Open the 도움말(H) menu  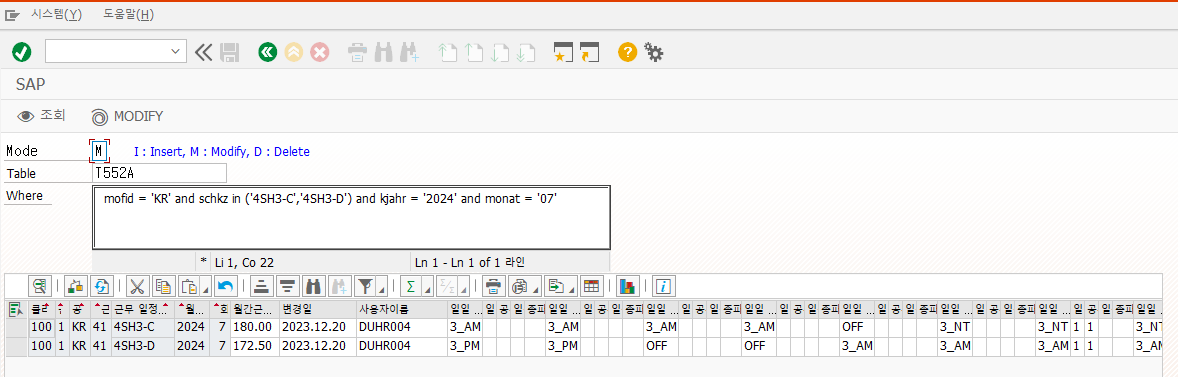point(128,14)
